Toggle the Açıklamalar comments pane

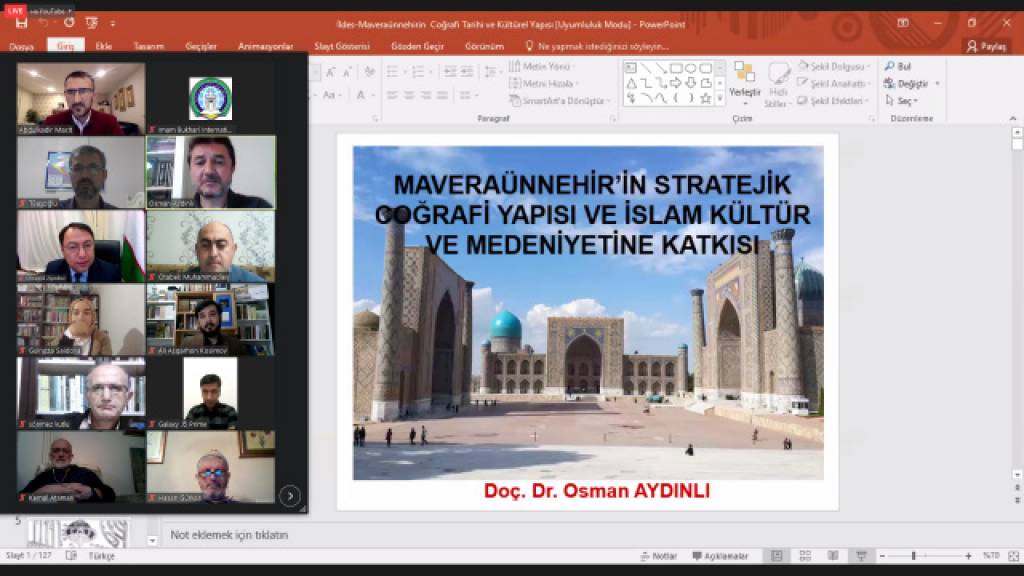point(719,556)
